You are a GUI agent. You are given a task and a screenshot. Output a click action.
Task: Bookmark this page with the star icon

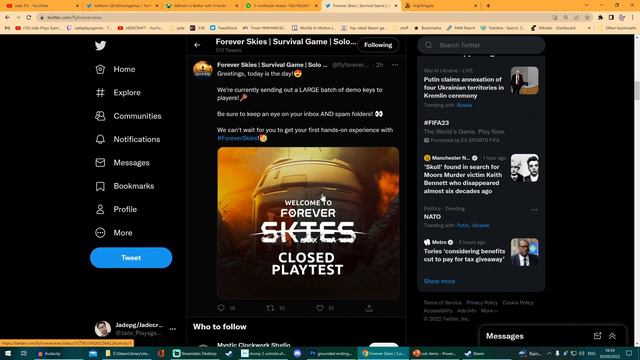(x=587, y=18)
